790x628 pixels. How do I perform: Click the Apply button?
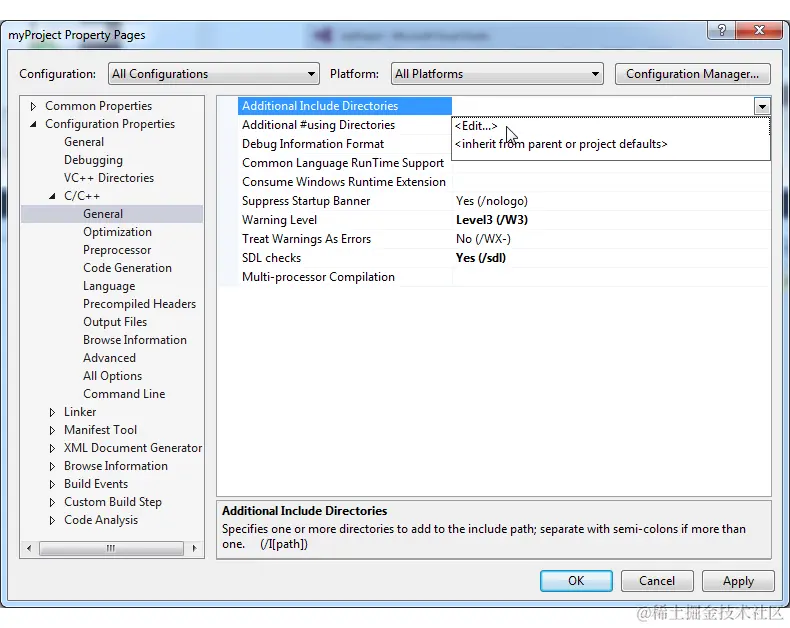(x=738, y=581)
